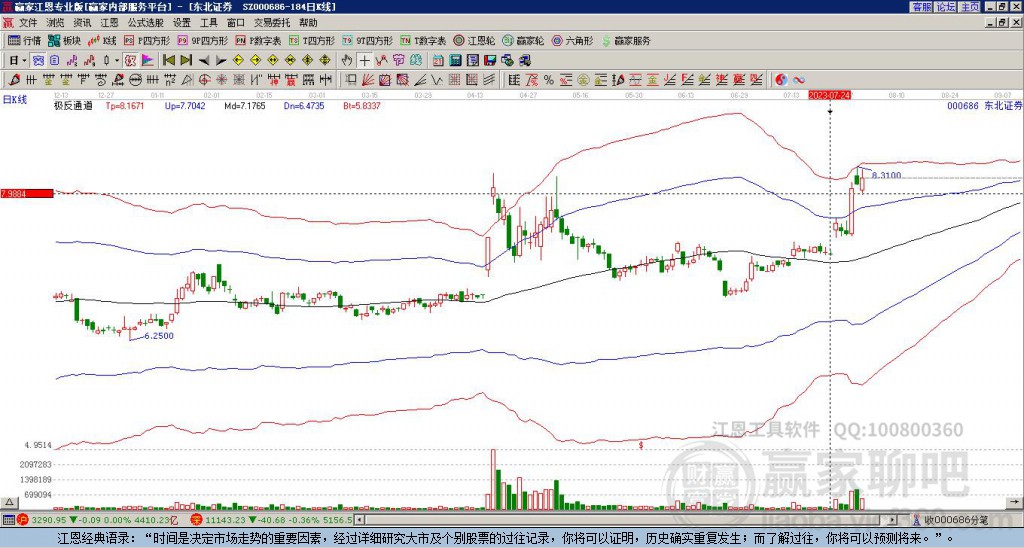Click the up-triangle button near volume pane
Viewport: 1024px width, 548px height.
pos(9,502)
